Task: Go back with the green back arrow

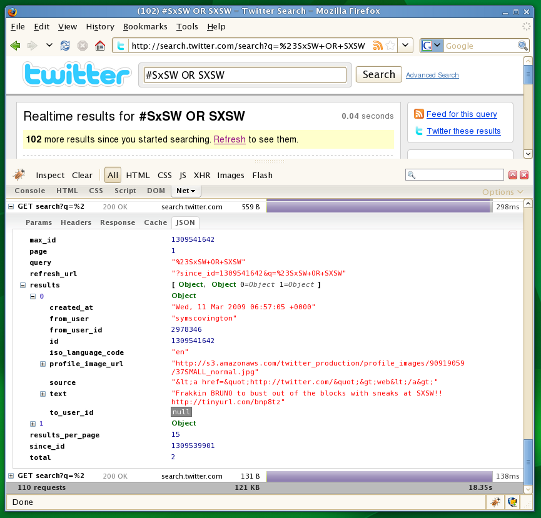Action: [15, 46]
